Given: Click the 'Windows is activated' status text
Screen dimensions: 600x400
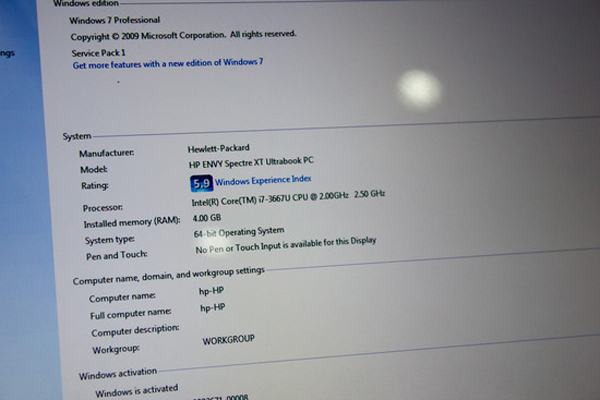Looking at the screenshot, I should tap(137, 391).
